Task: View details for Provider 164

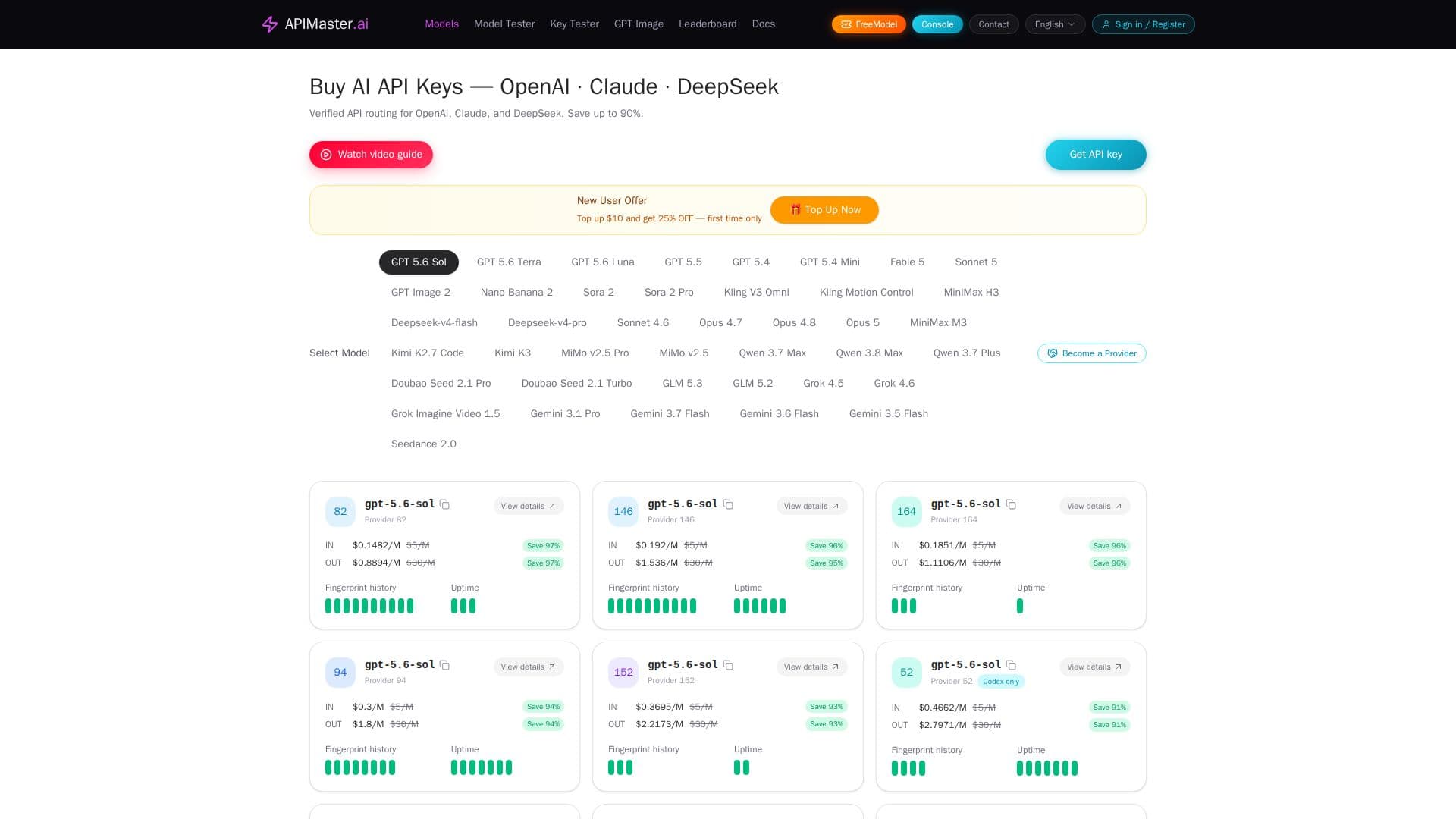Action: 1095,506
